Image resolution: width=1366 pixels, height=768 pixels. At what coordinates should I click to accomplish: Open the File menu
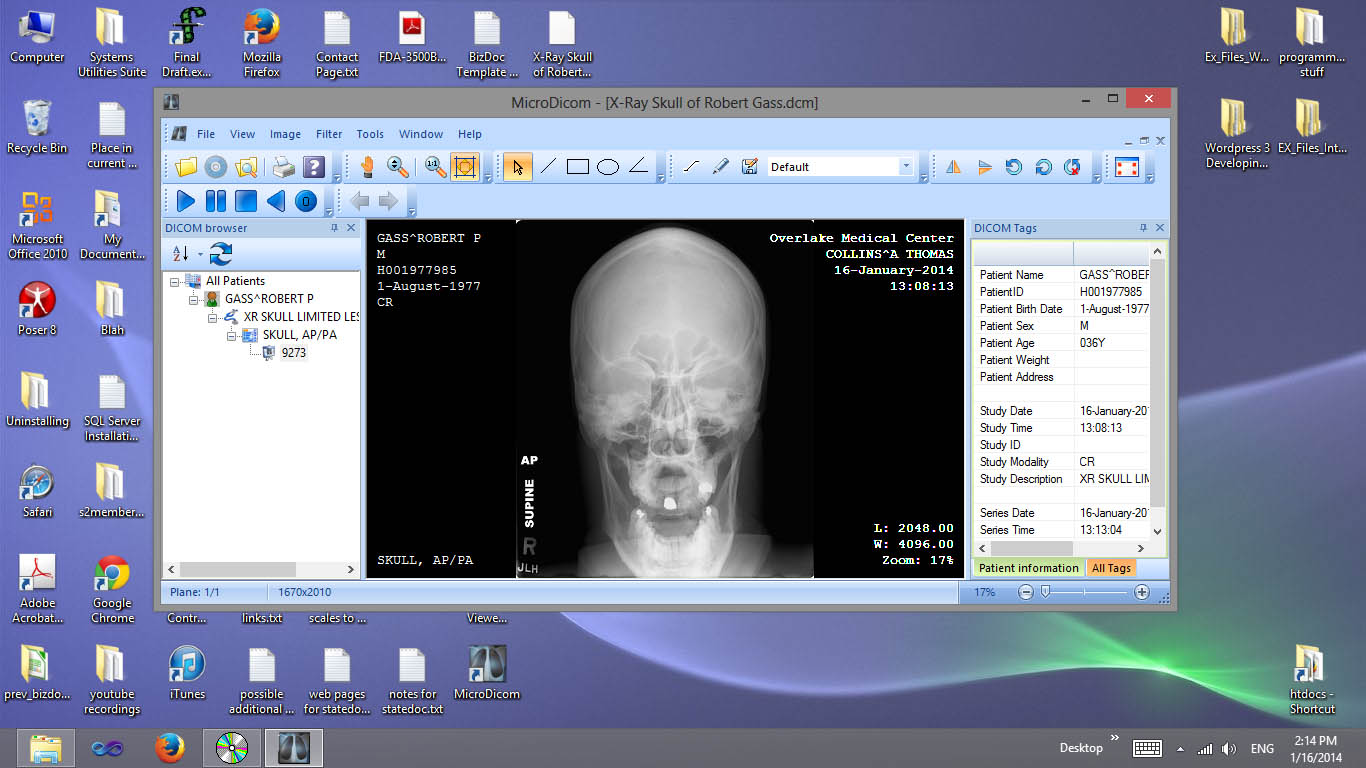click(x=206, y=134)
